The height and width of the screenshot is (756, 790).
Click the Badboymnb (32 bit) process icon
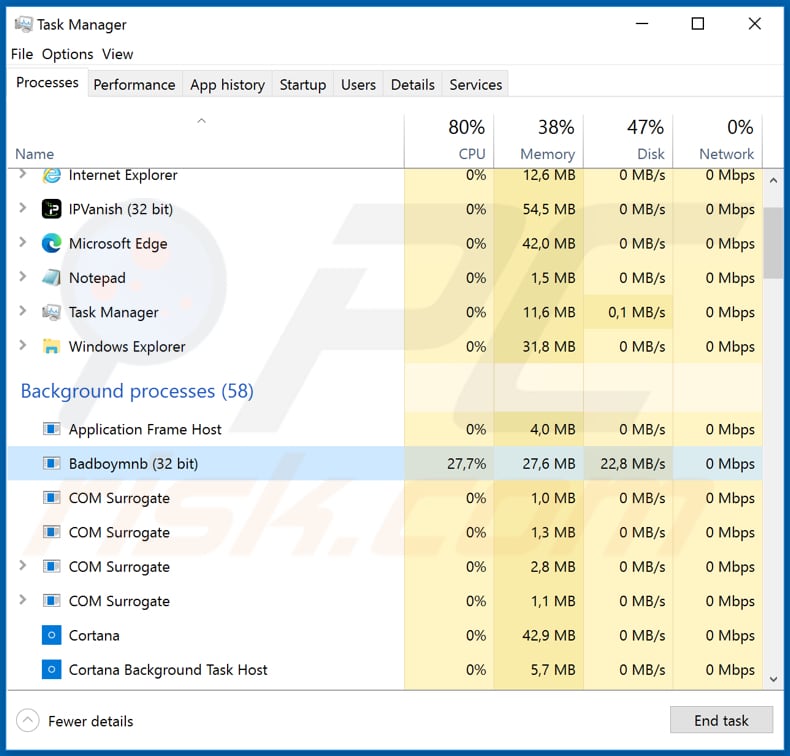point(51,463)
